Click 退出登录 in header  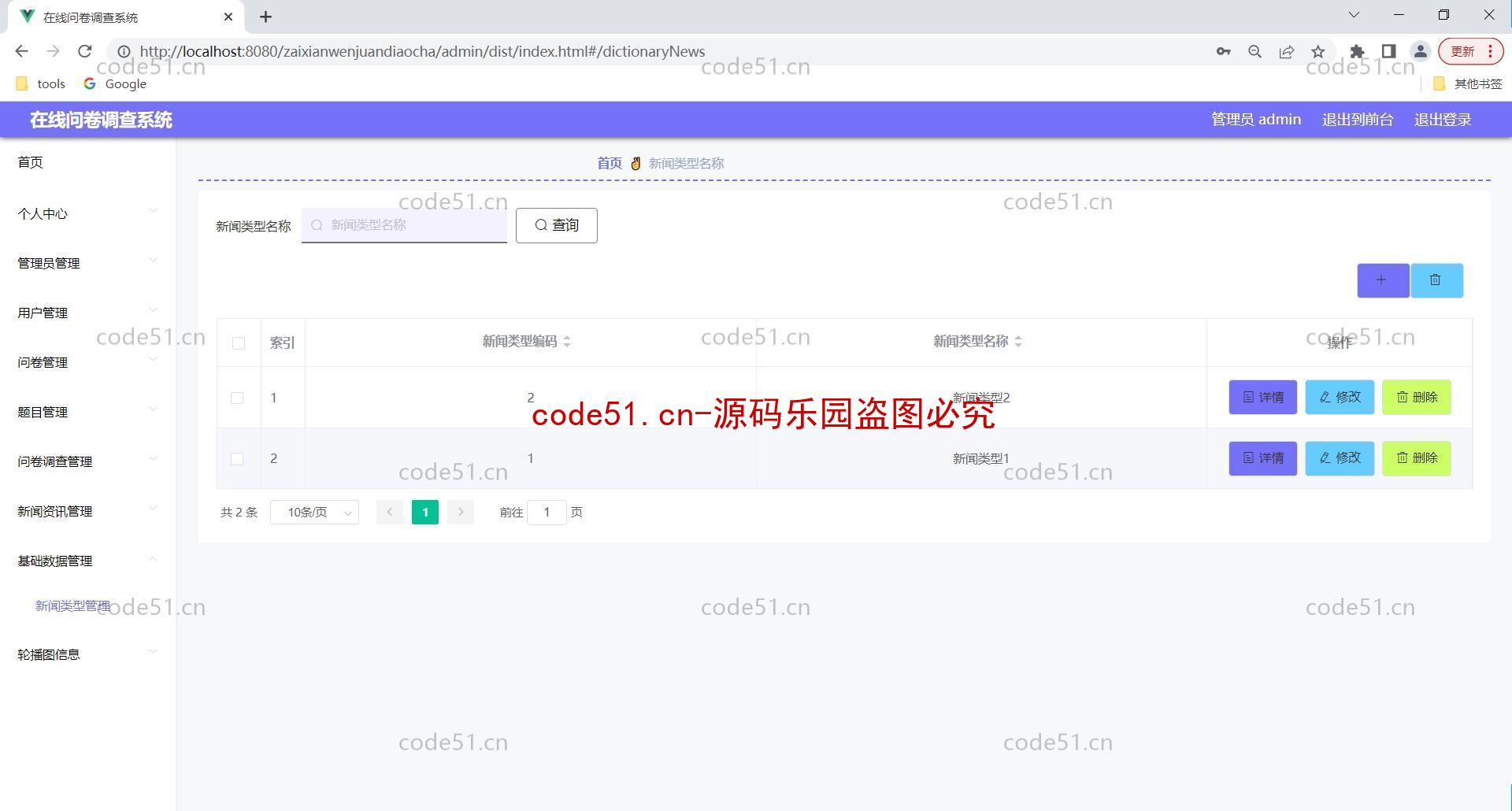pyautogui.click(x=1443, y=120)
